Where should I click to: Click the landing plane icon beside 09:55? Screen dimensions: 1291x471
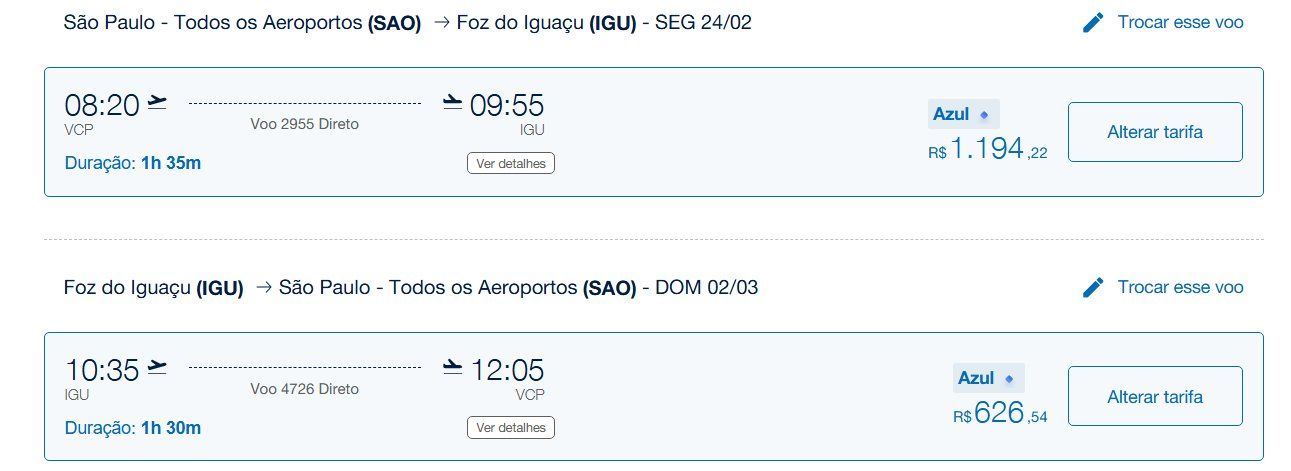[452, 102]
